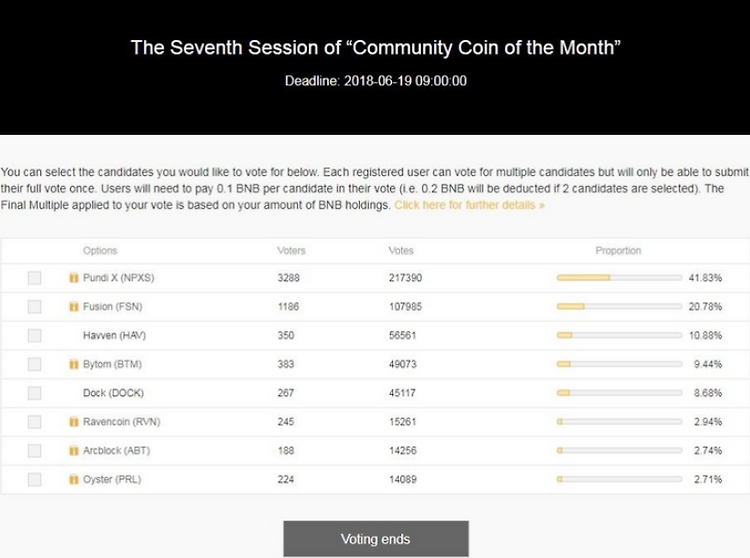Check the Dock (DOCK) vote box

(34, 393)
